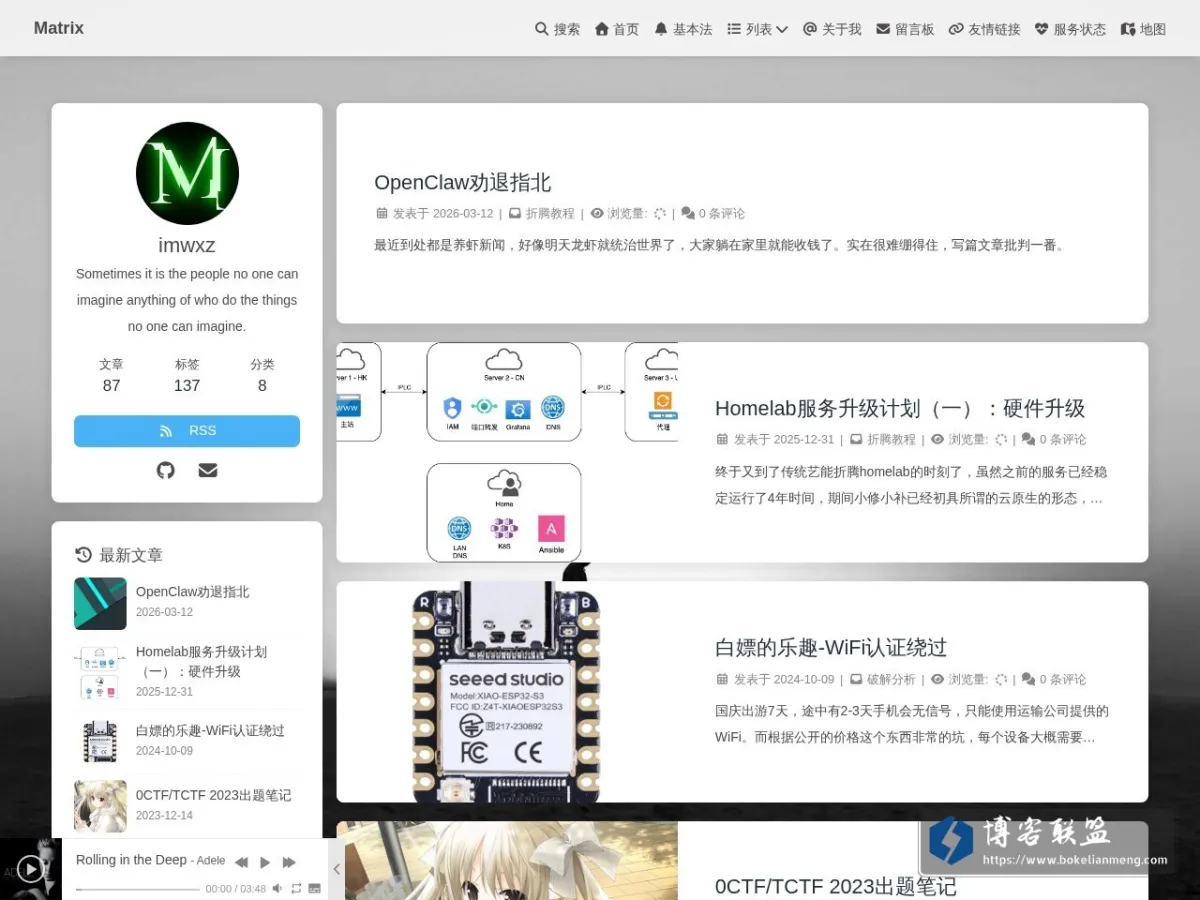
Task: Open the 关于我 about page
Action: (x=832, y=29)
